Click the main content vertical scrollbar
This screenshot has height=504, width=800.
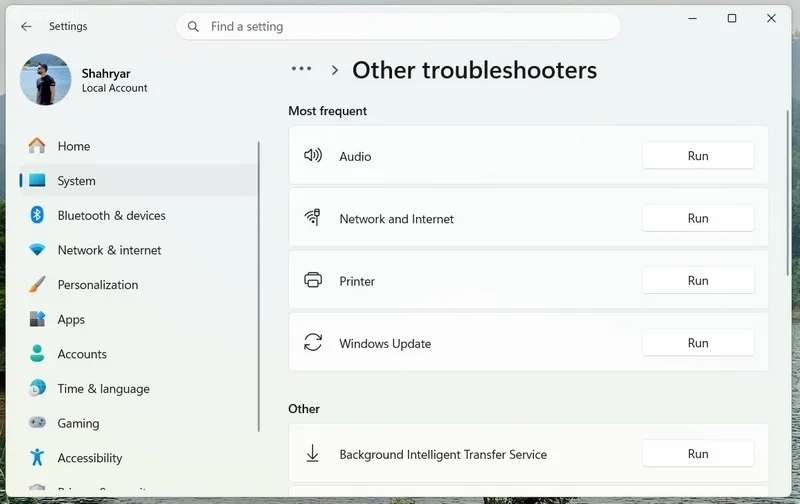click(x=788, y=193)
